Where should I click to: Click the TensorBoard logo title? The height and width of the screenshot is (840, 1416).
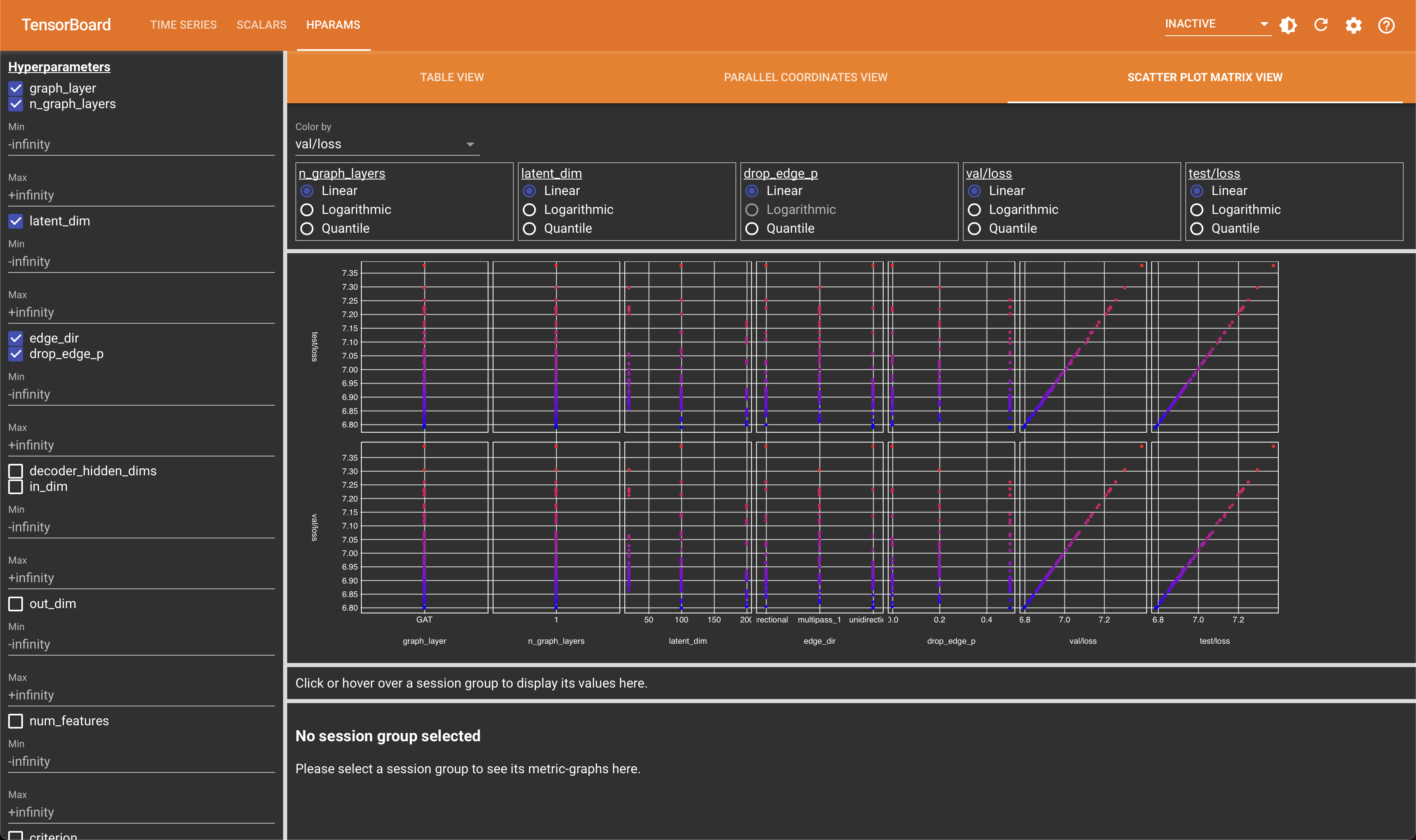click(x=66, y=25)
